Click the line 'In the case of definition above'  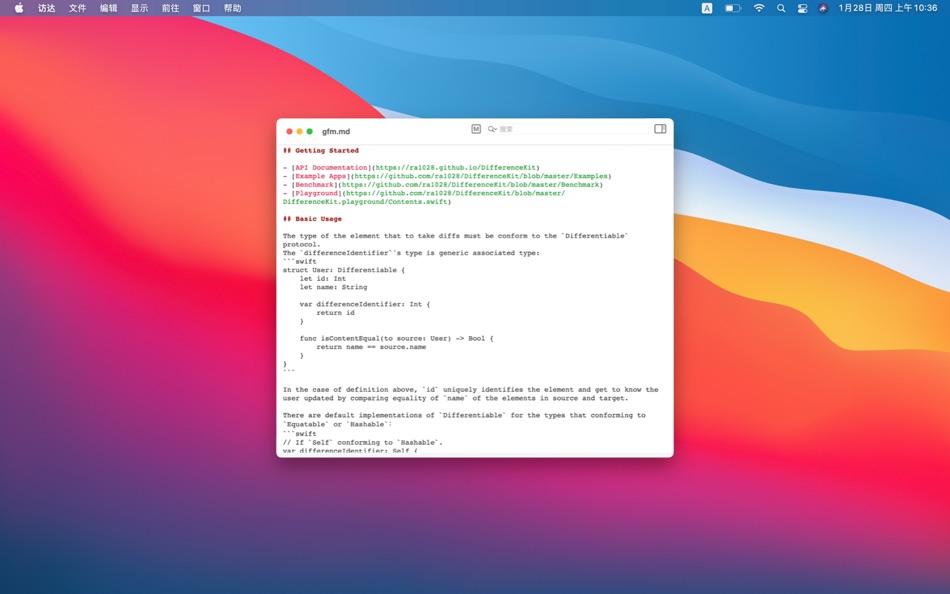point(470,390)
